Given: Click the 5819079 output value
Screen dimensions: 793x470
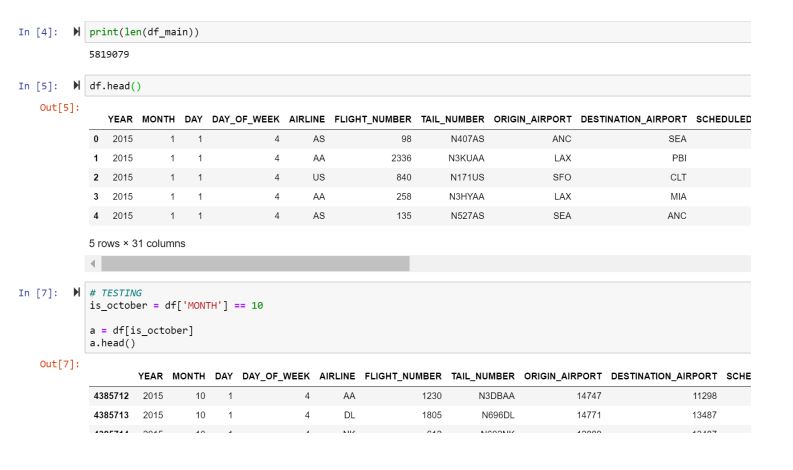Looking at the screenshot, I should coord(109,54).
